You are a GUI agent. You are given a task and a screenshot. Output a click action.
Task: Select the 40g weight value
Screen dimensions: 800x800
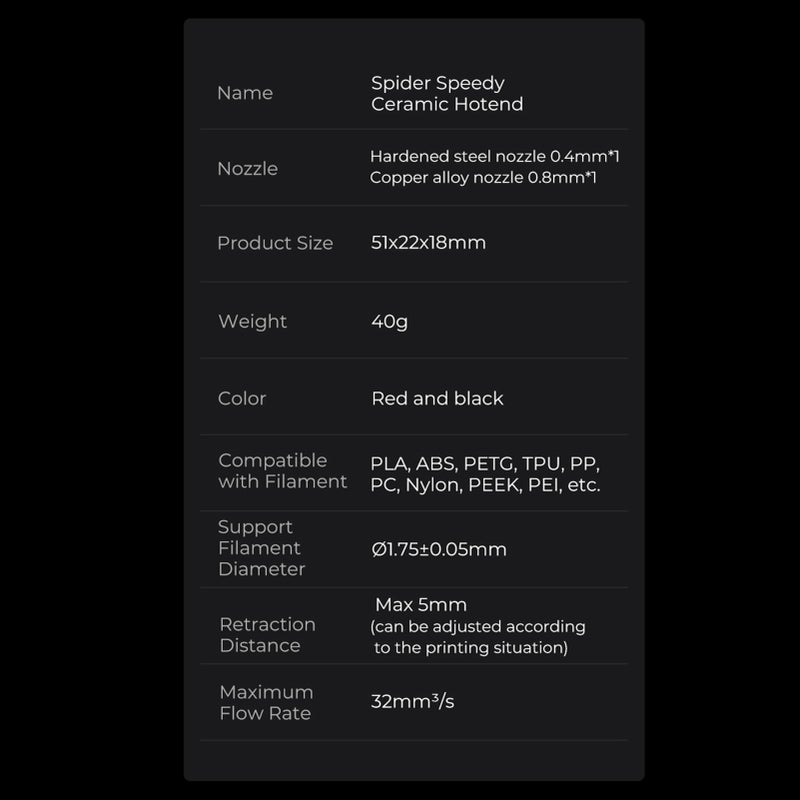coord(389,322)
